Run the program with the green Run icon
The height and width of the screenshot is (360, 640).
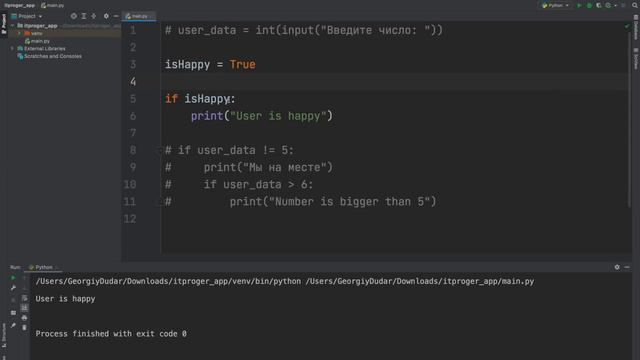[x=579, y=5]
